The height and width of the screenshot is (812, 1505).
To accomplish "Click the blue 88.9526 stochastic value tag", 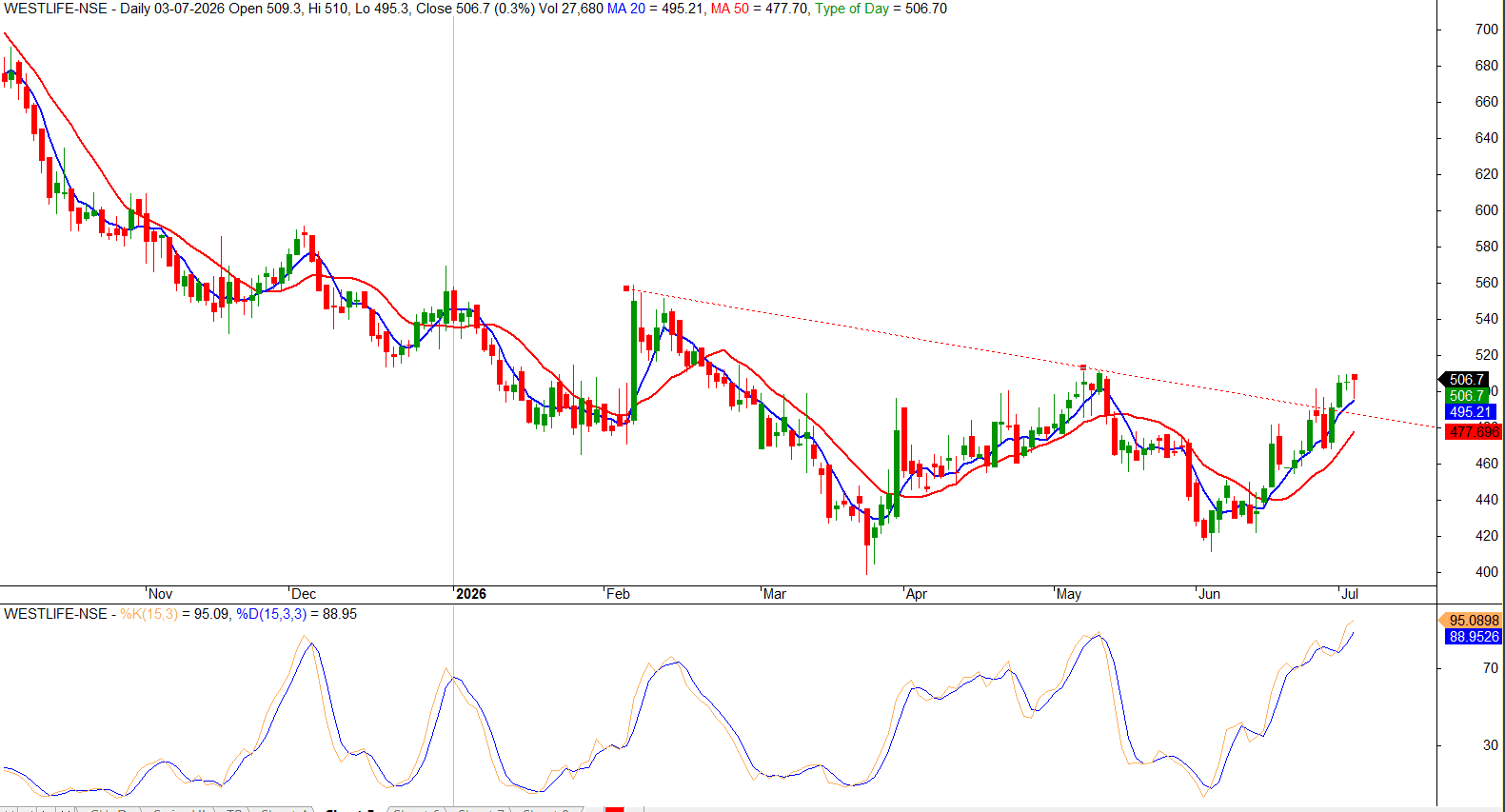I will [1473, 636].
